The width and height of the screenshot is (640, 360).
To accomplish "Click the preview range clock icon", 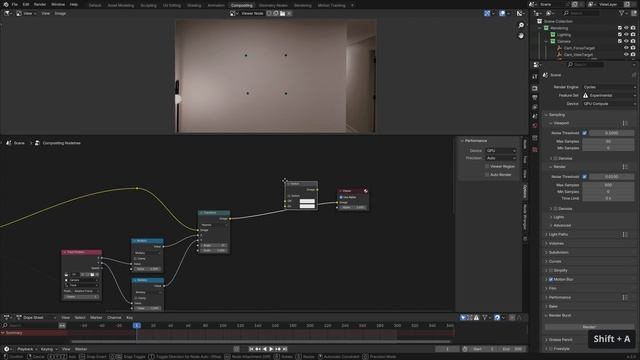I will click(x=465, y=349).
